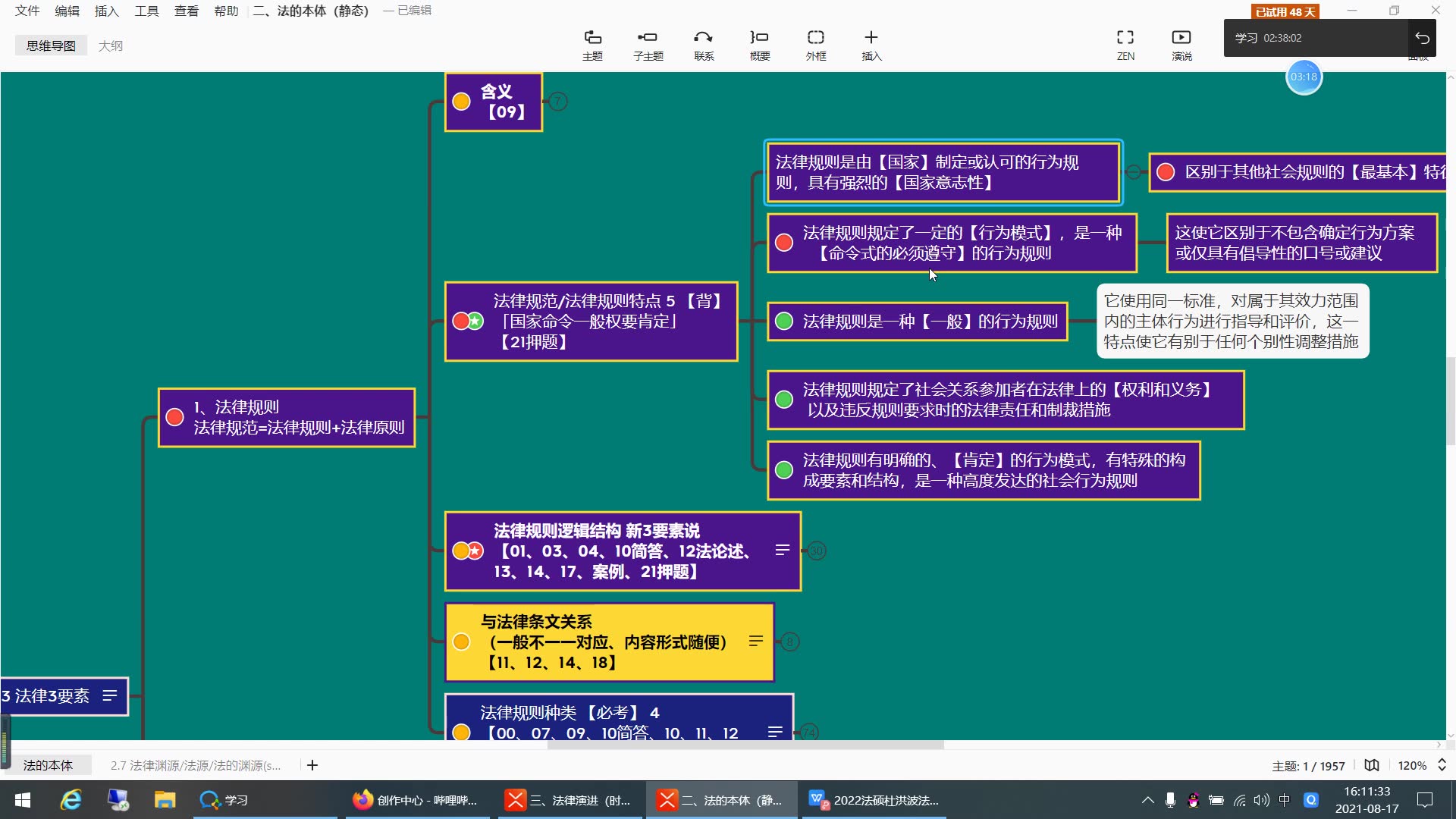Switch to 三、法律演进 taskbar window

(x=570, y=800)
